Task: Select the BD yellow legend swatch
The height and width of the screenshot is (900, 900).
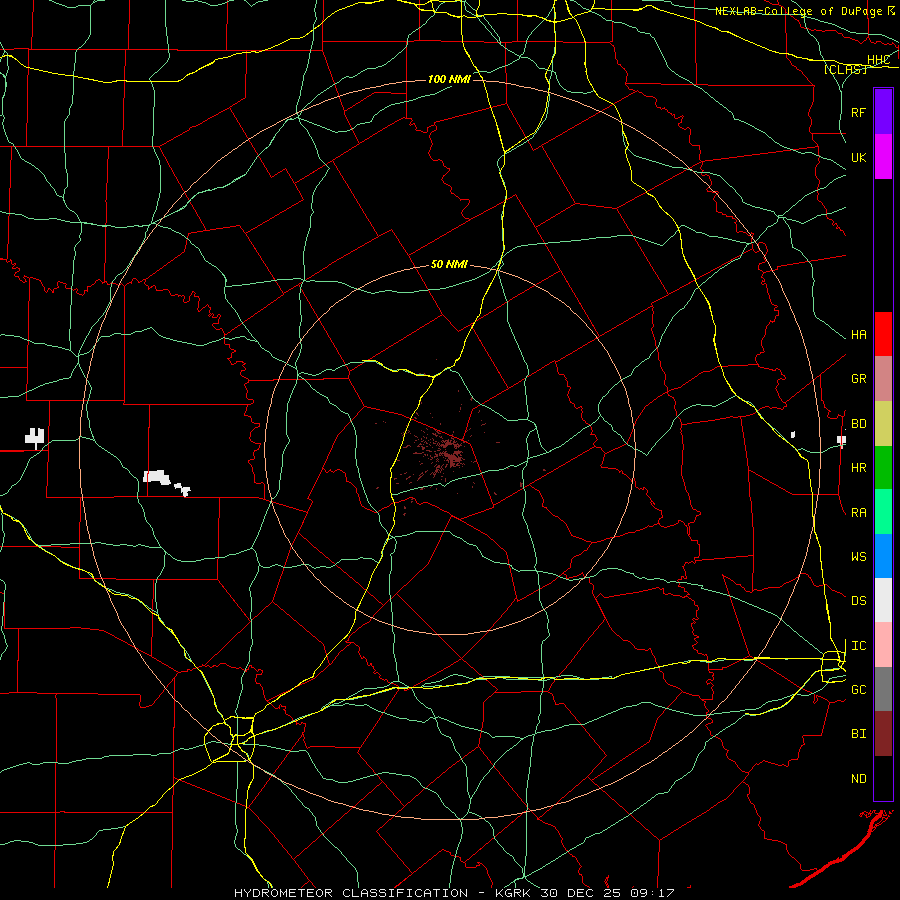Action: [x=883, y=423]
